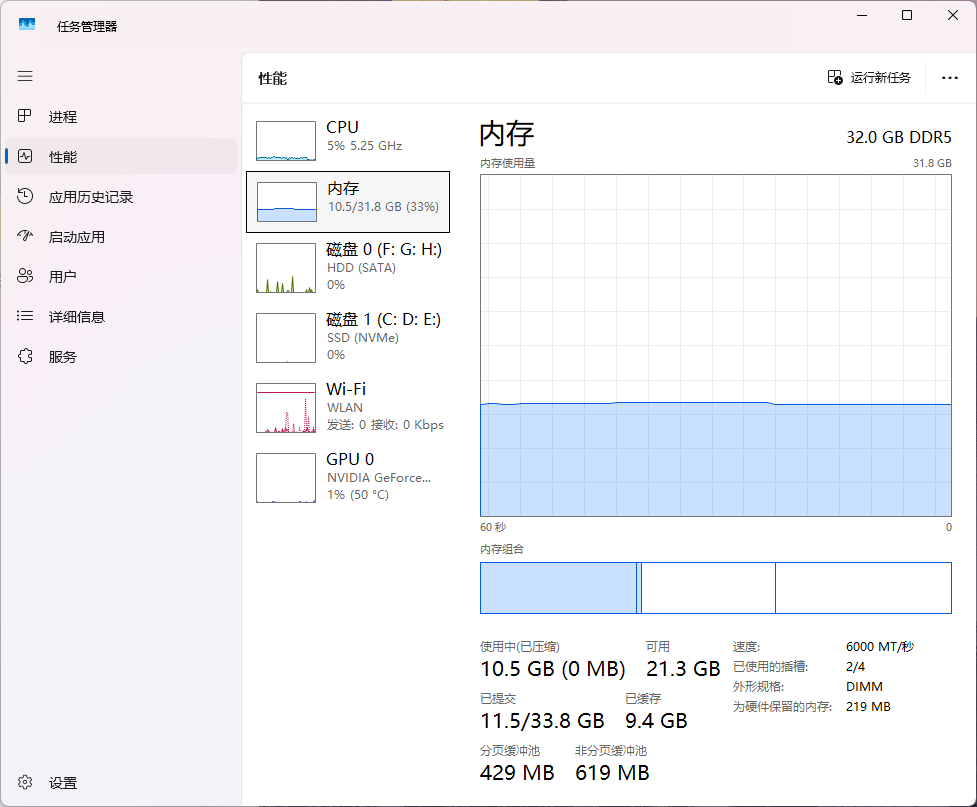
Task: Click the 运行新任务 run task icon
Action: pos(835,77)
